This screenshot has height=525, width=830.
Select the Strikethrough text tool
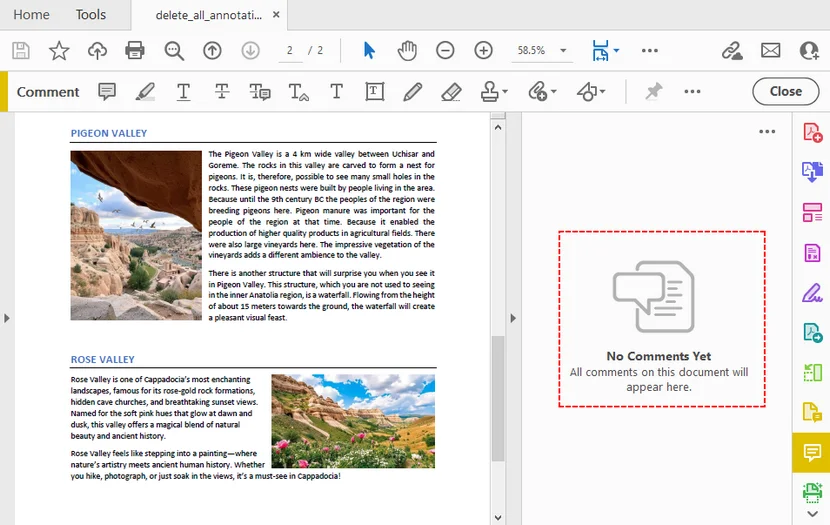click(x=222, y=92)
